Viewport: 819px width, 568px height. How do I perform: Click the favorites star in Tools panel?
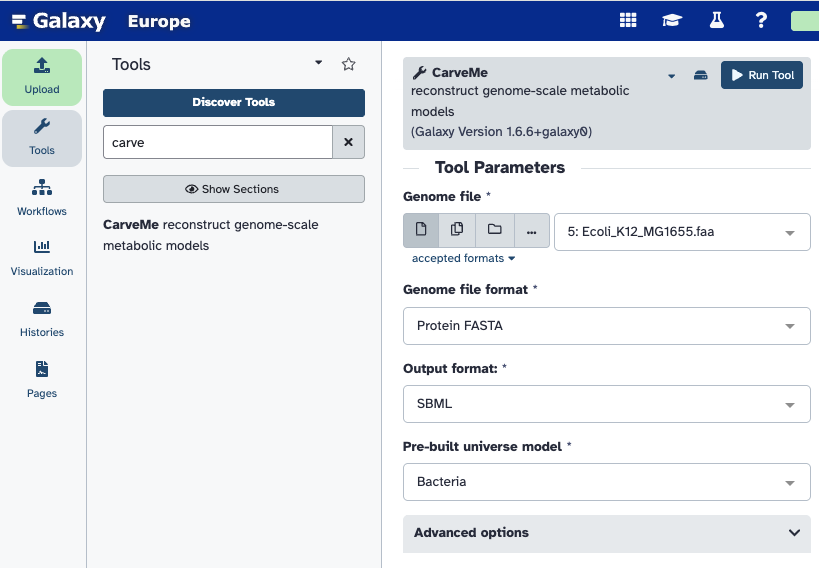348,64
